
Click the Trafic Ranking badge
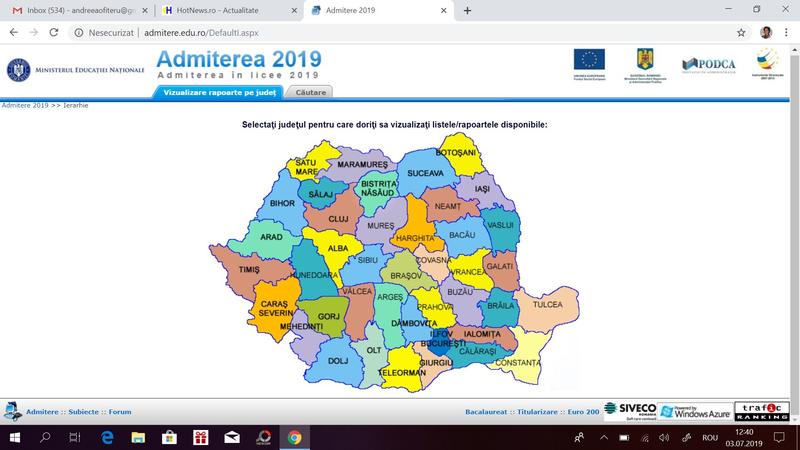coord(761,410)
